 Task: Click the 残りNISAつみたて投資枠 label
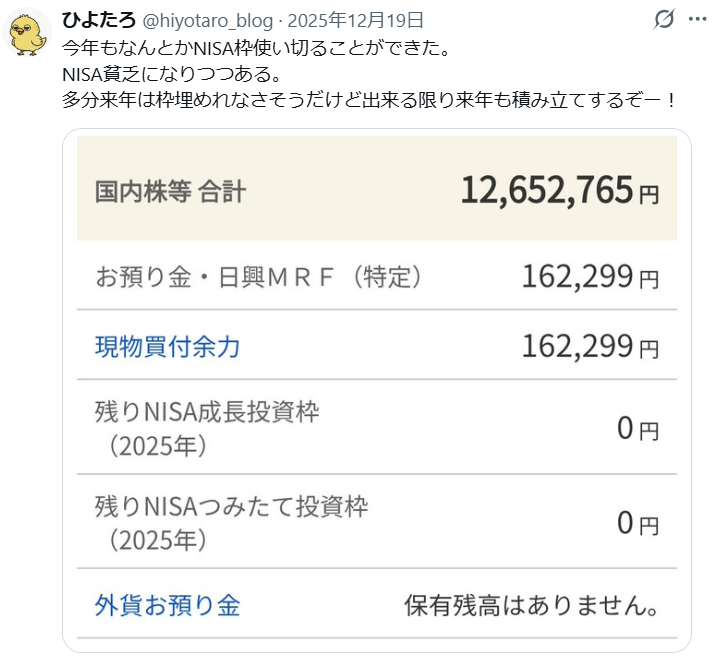coord(231,506)
